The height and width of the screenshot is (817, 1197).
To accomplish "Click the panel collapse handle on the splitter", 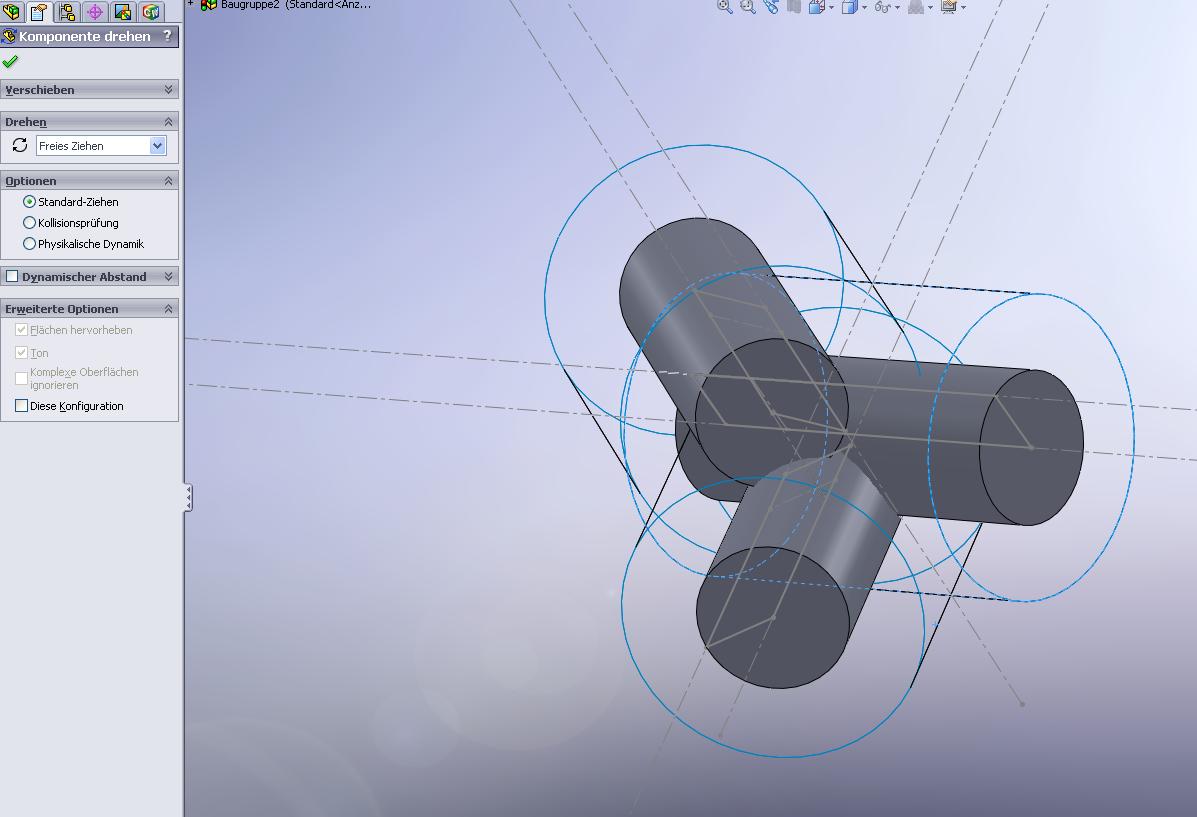I will 188,497.
